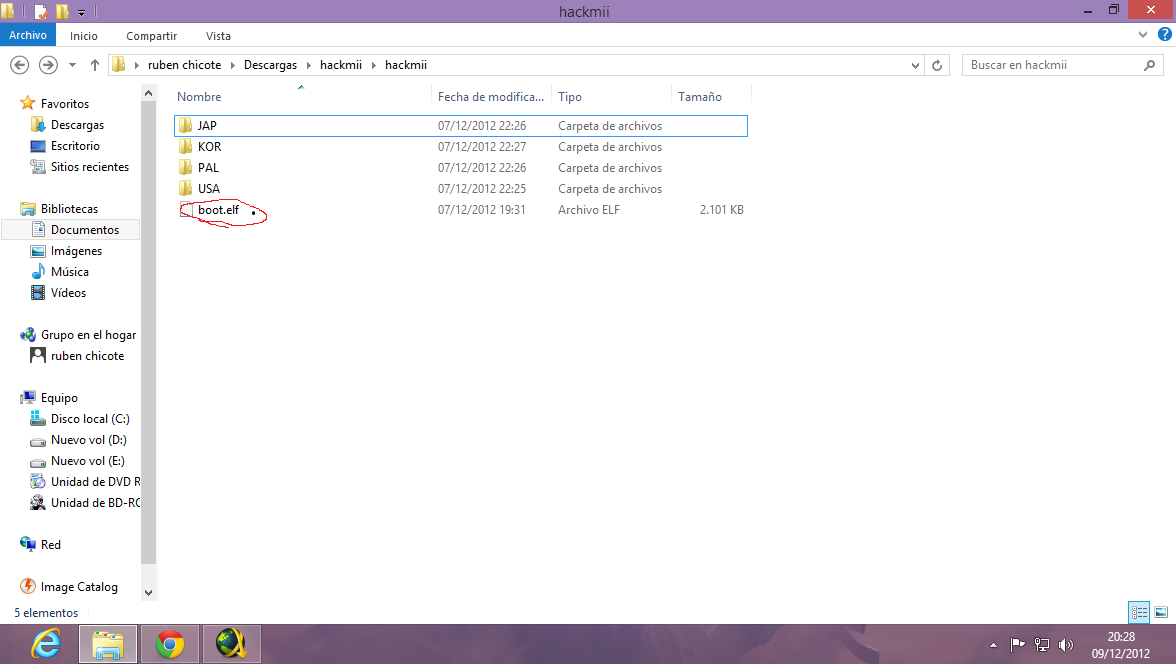Switch to the Vista ribbon tab
The image size is (1176, 664).
(x=218, y=36)
